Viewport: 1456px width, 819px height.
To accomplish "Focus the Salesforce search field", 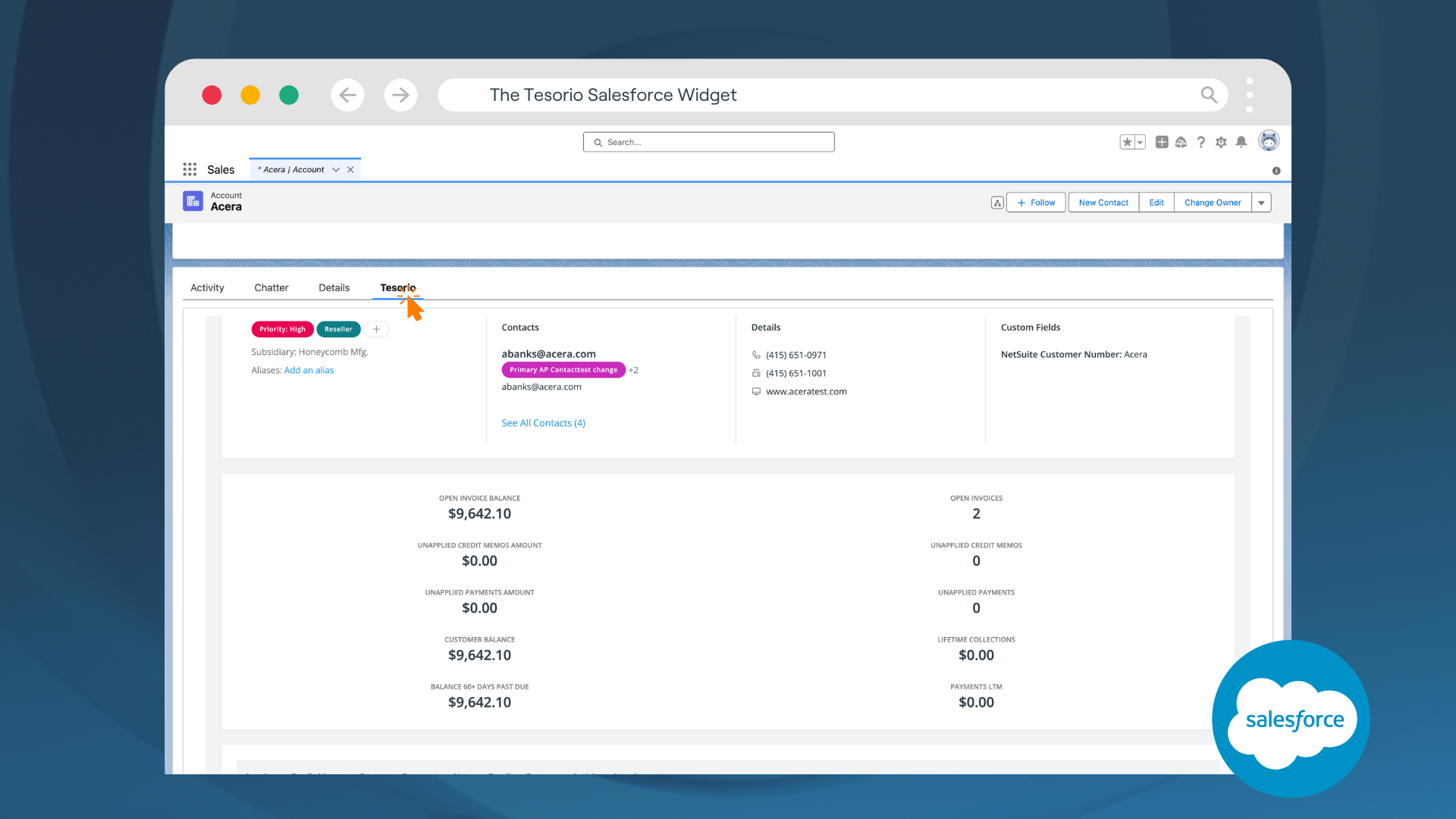I will 709,142.
